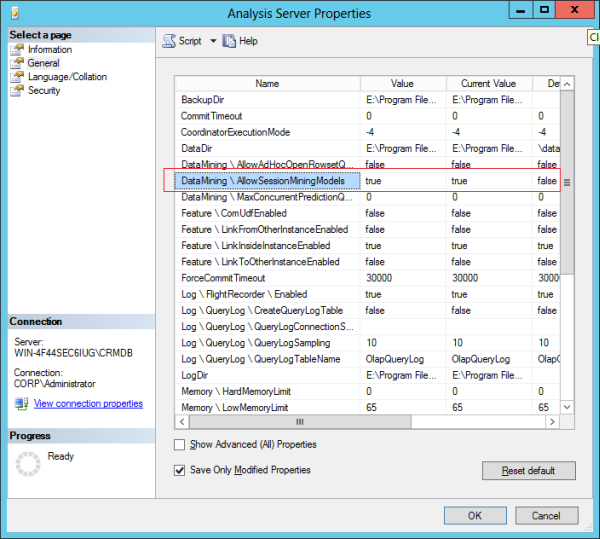Select Memory \ HardMemoryLimit row
Viewport: 600px width, 539px height.
pos(367,391)
